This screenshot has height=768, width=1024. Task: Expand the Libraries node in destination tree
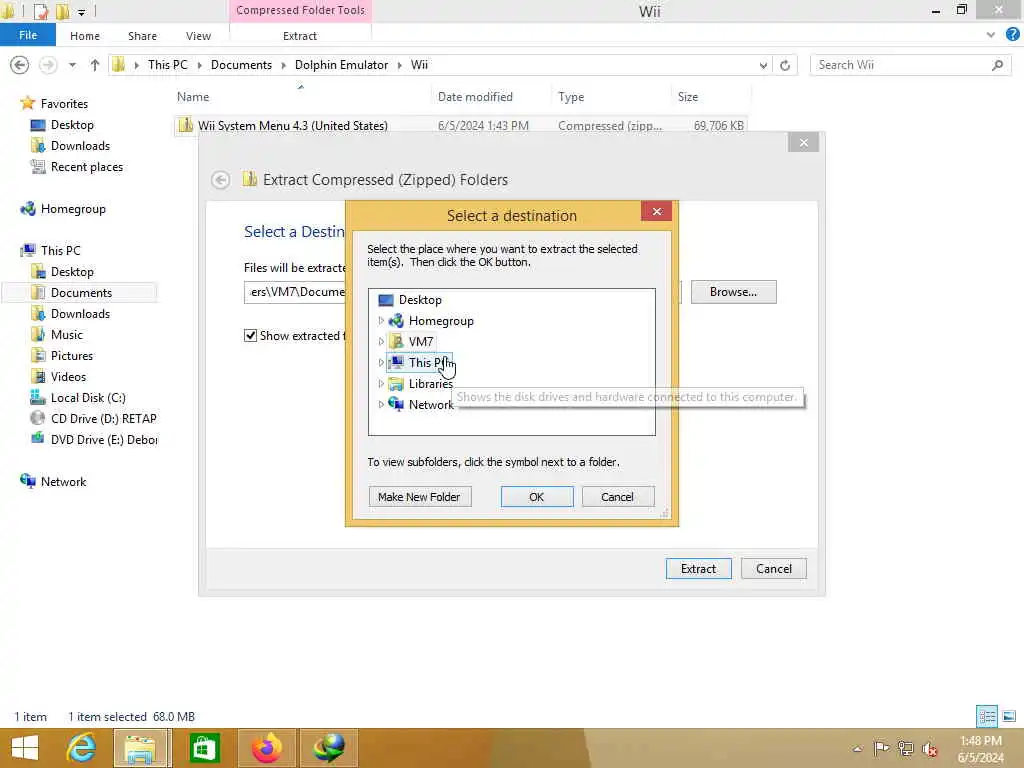point(381,383)
